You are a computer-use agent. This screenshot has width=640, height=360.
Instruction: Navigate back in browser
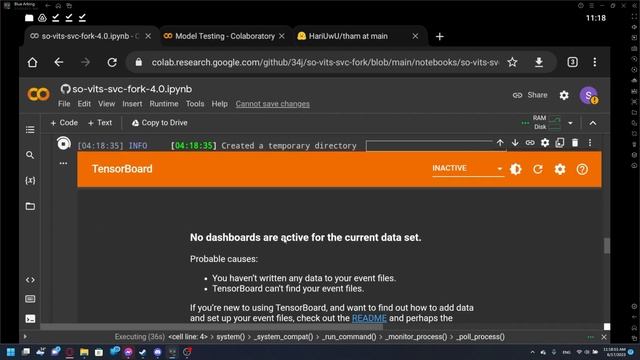[59, 62]
